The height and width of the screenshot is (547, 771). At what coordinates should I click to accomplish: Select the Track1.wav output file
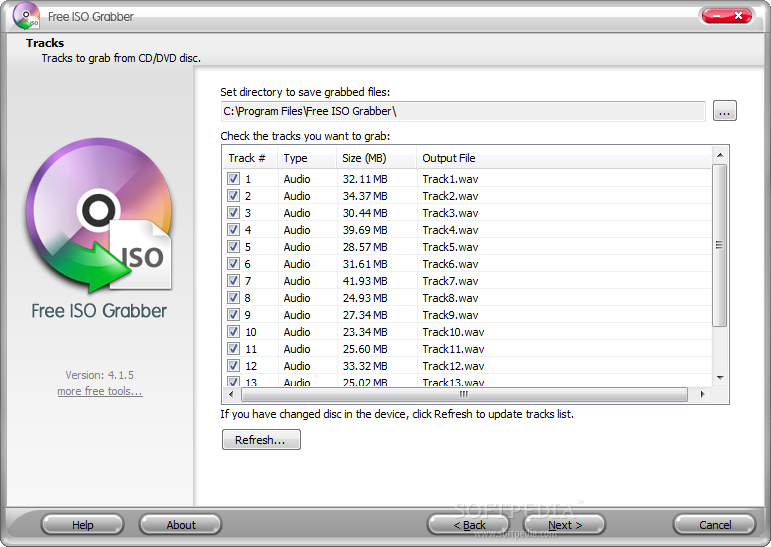(x=450, y=179)
